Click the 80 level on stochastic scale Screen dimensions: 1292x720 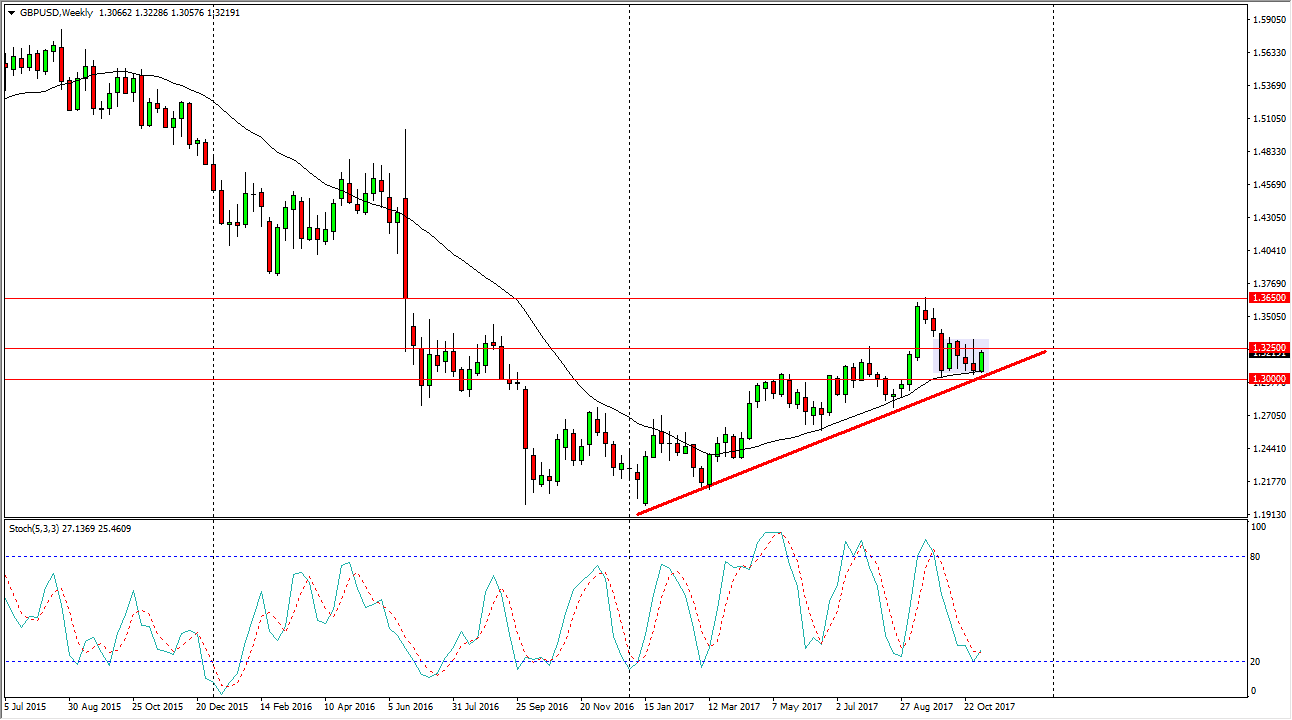[x=1257, y=556]
